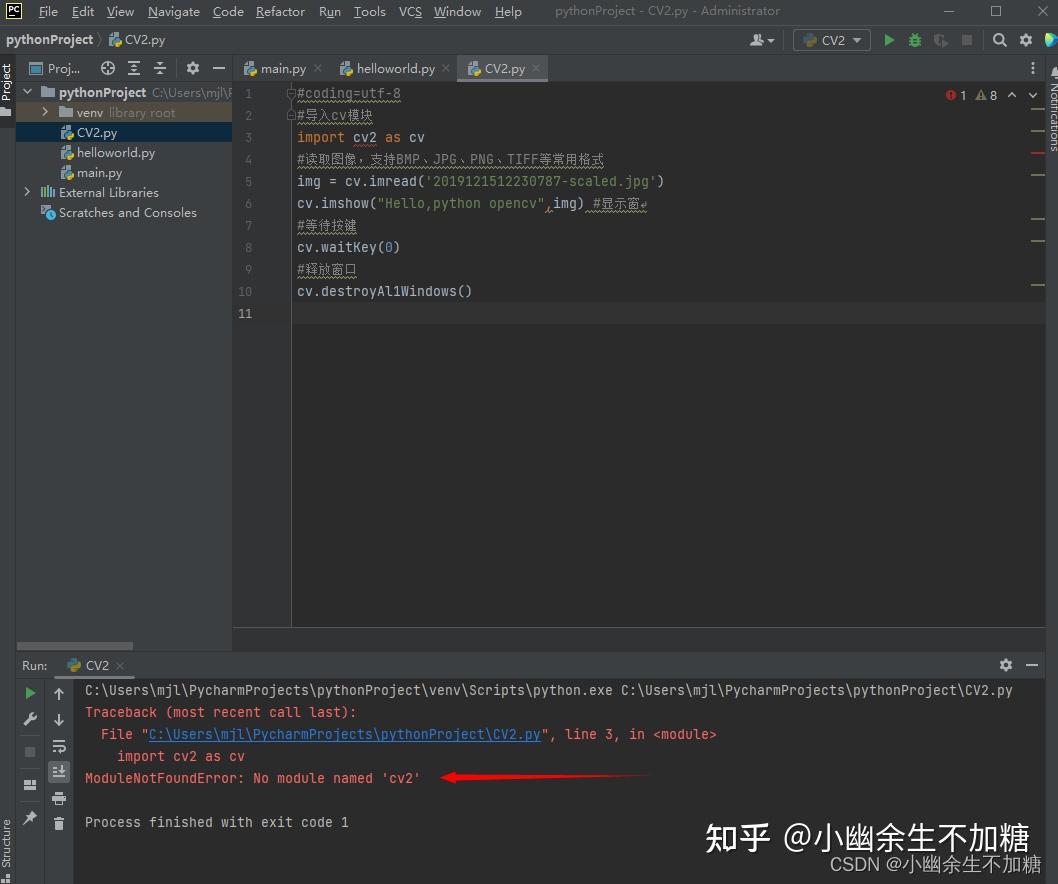Select the soft-wrap icon in the Run console
Viewport: 1058px width, 884px height.
59,745
